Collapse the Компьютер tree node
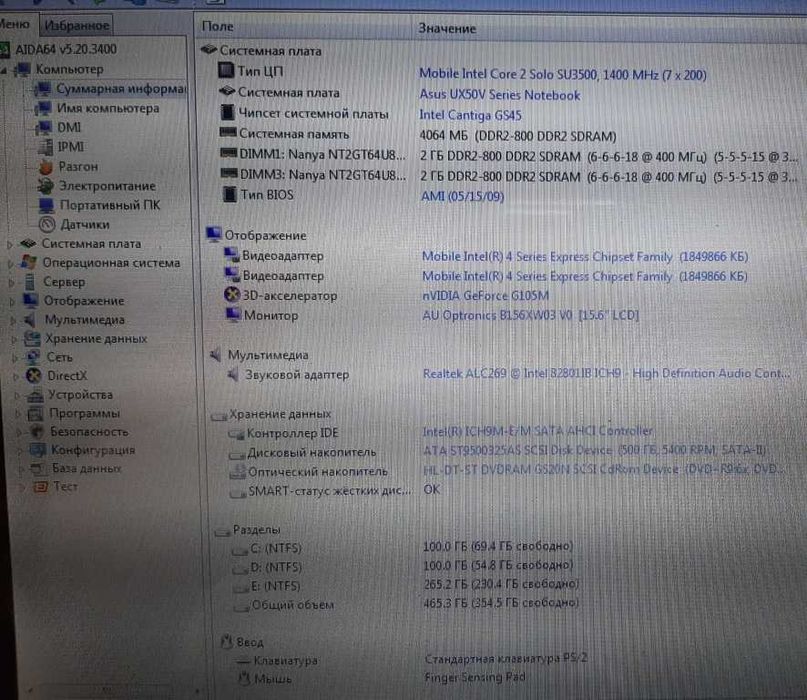 click(4, 70)
